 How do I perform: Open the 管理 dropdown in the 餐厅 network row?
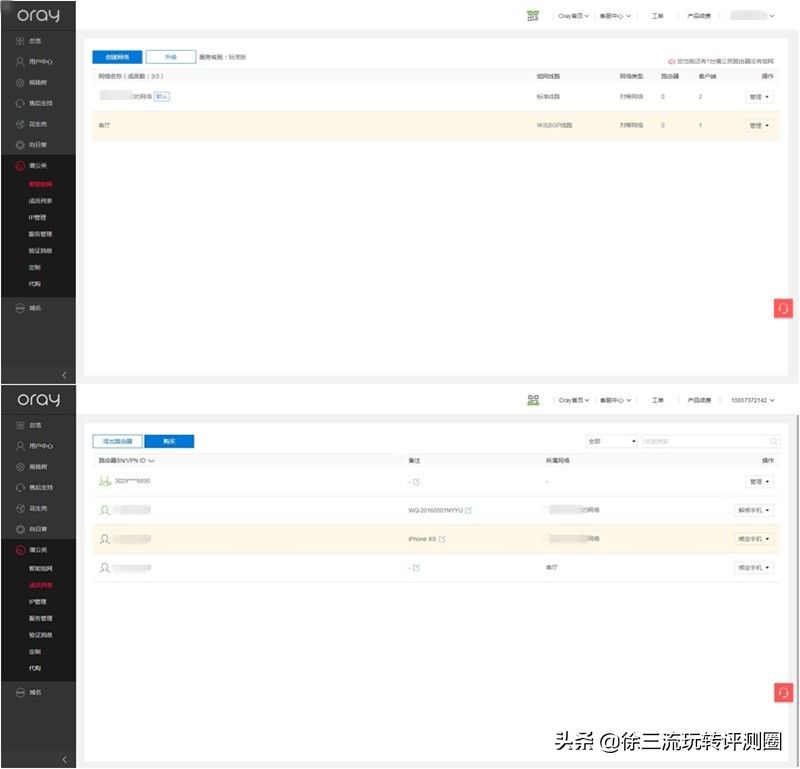[x=759, y=126]
